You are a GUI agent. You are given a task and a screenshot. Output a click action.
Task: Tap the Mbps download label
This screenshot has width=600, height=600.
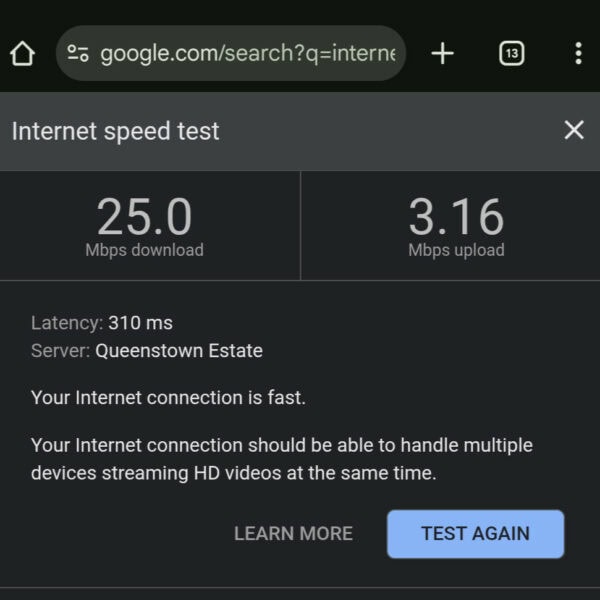pyautogui.click(x=144, y=250)
